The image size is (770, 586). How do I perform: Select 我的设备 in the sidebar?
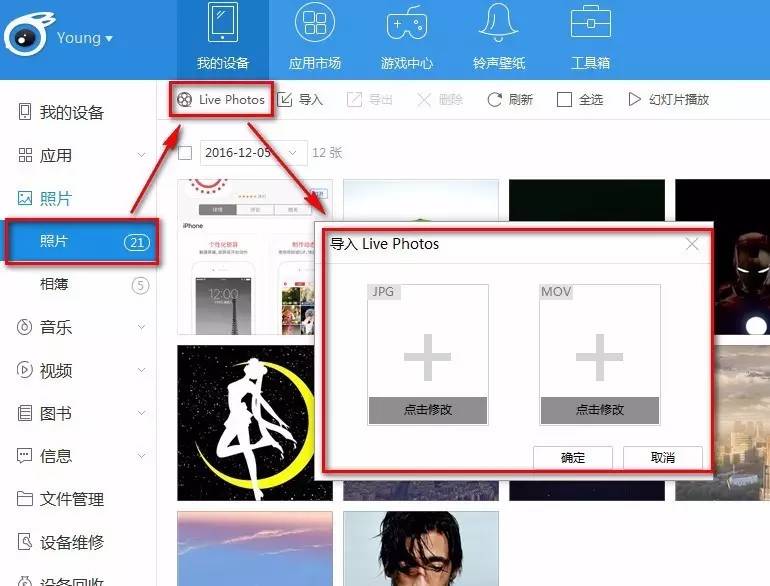click(61, 112)
